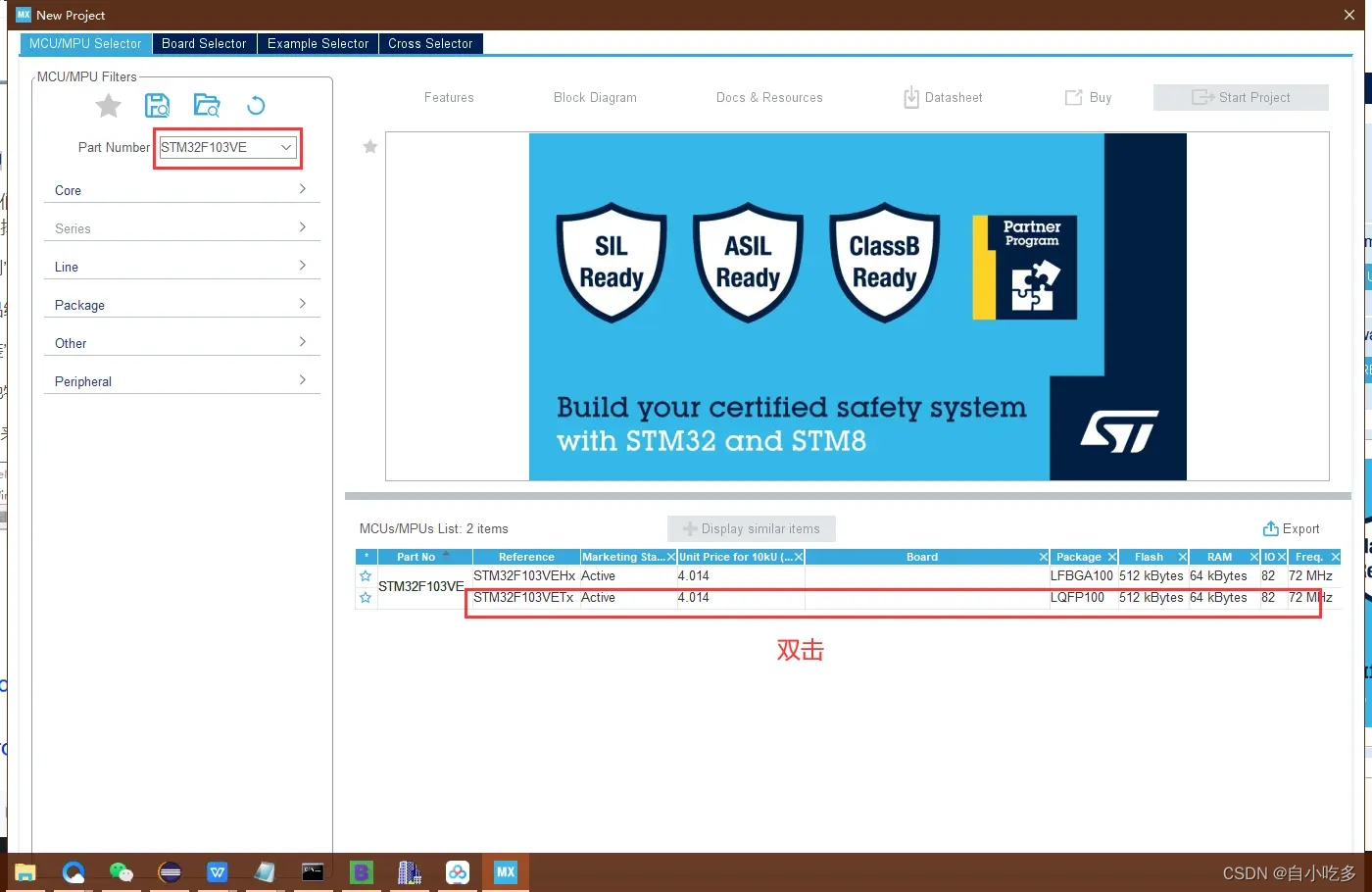Close the New Project window
Image resolution: width=1372 pixels, height=892 pixels.
1349,15
